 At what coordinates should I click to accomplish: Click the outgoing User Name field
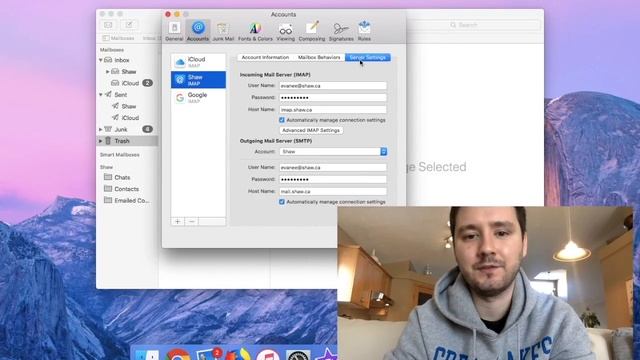pos(333,167)
